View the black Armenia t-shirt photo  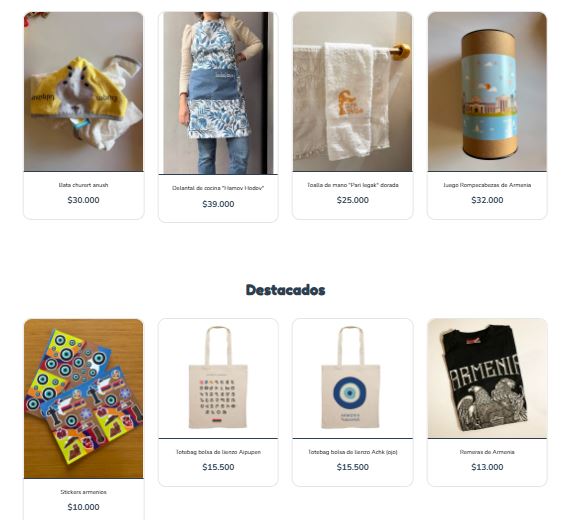point(487,378)
